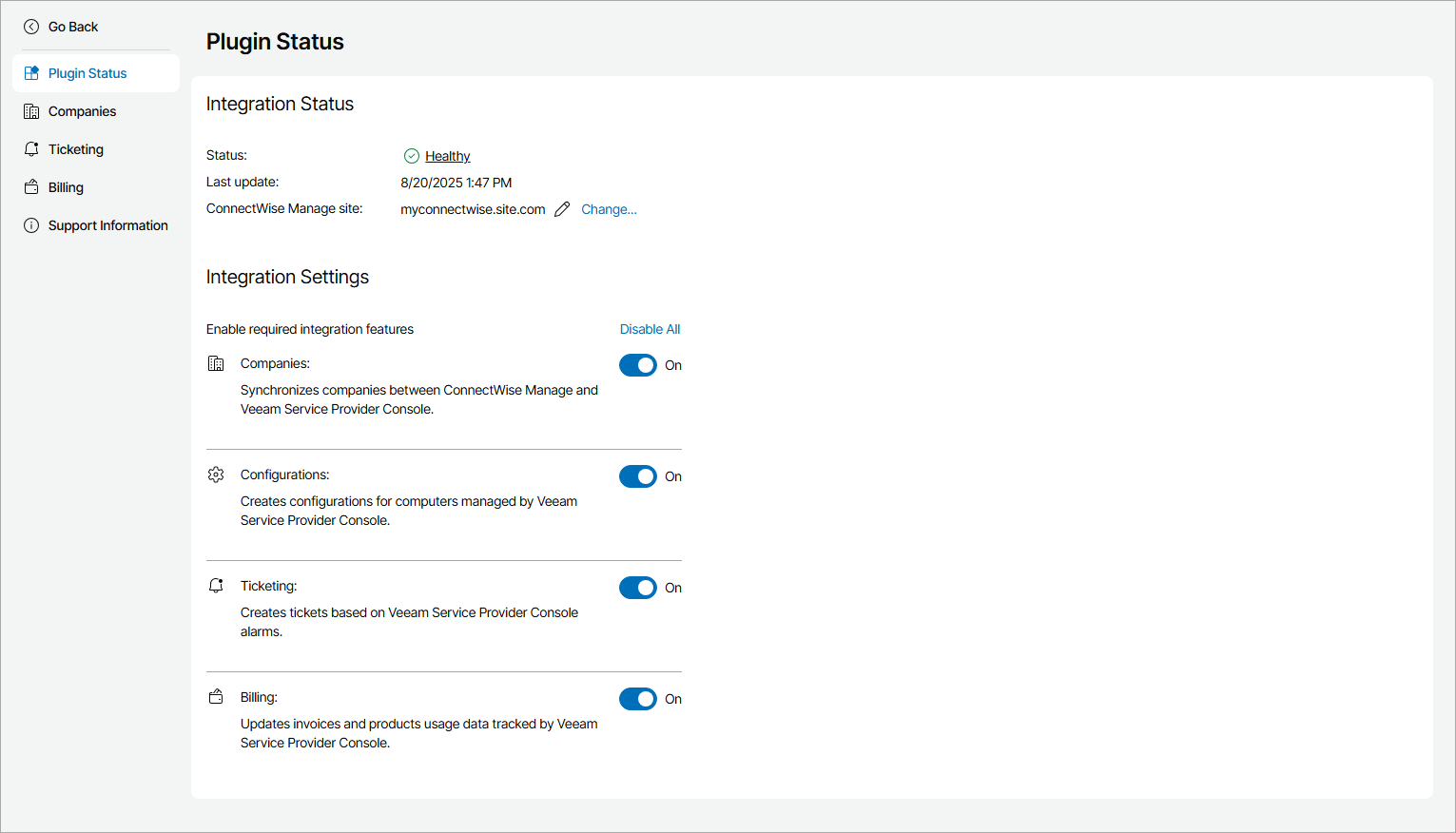Click the Billing bag icon in sidebar
Viewport: 1456px width, 833px height.
click(x=32, y=186)
